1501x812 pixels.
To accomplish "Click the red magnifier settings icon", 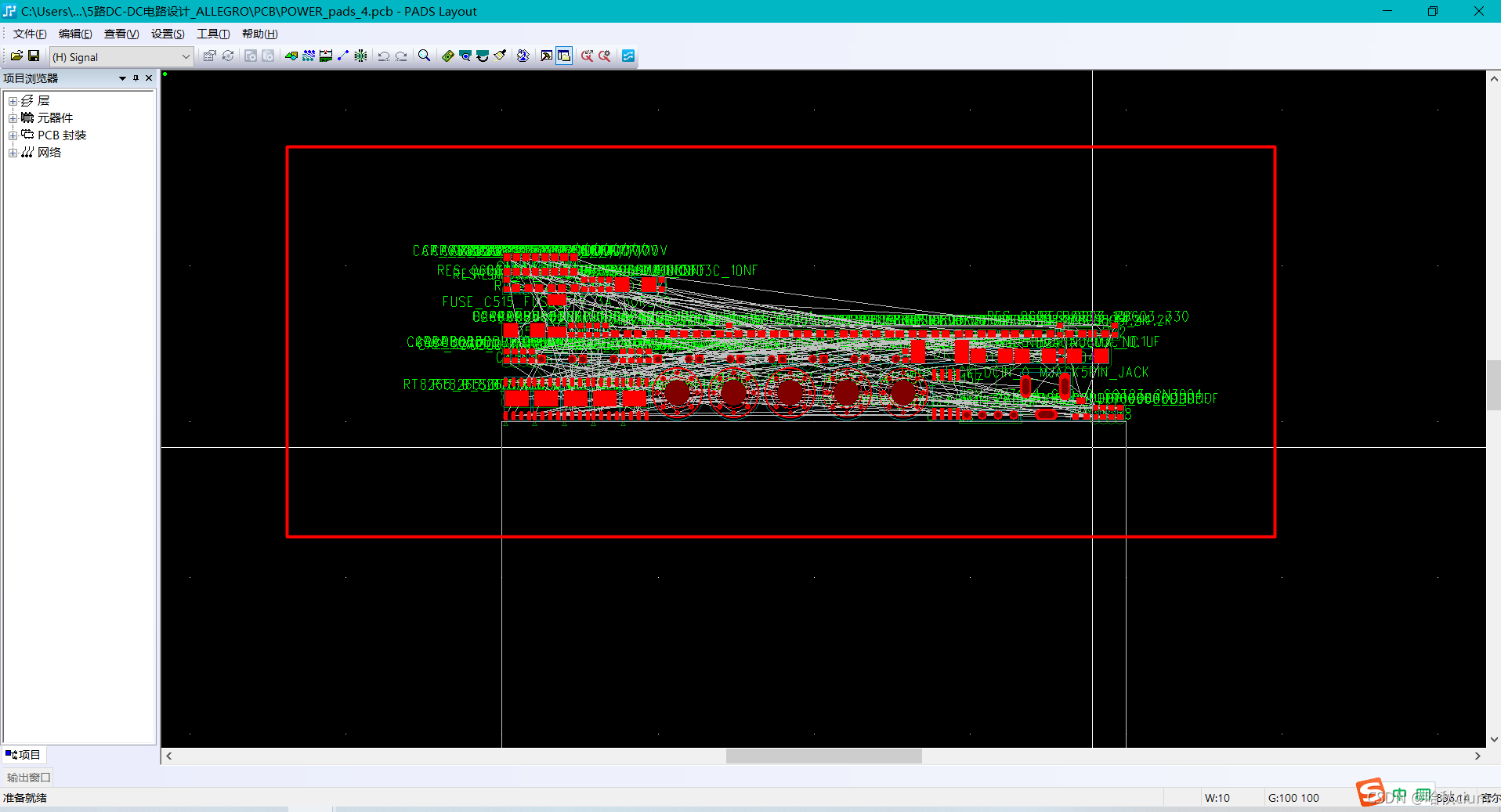I will coord(605,56).
